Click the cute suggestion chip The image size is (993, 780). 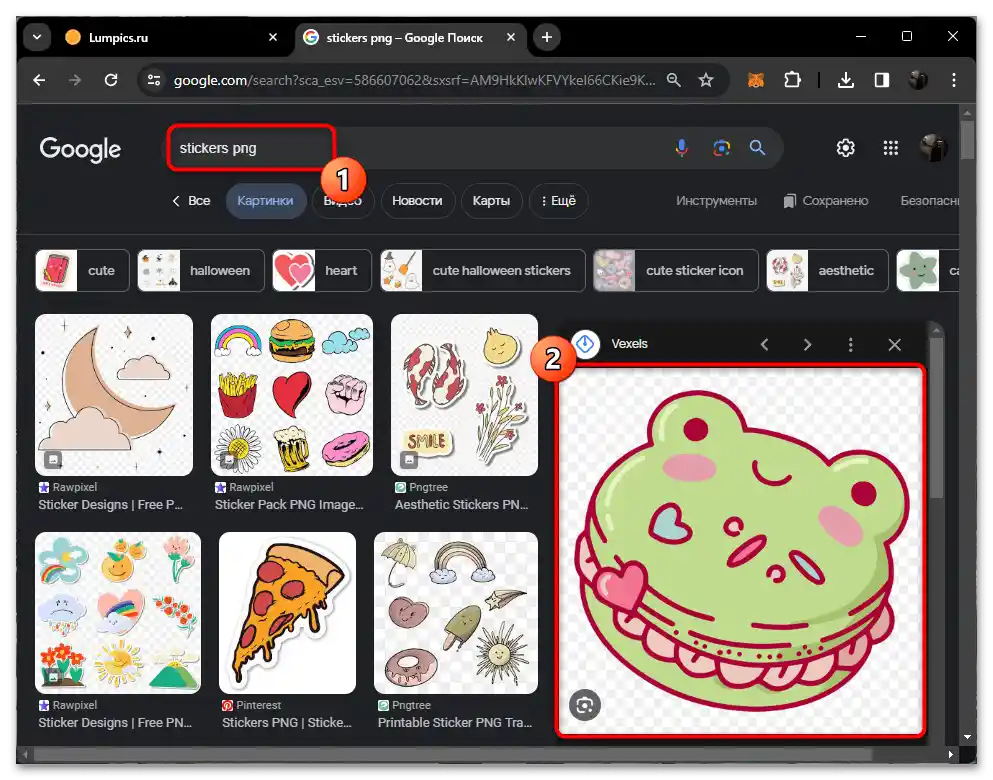82,270
